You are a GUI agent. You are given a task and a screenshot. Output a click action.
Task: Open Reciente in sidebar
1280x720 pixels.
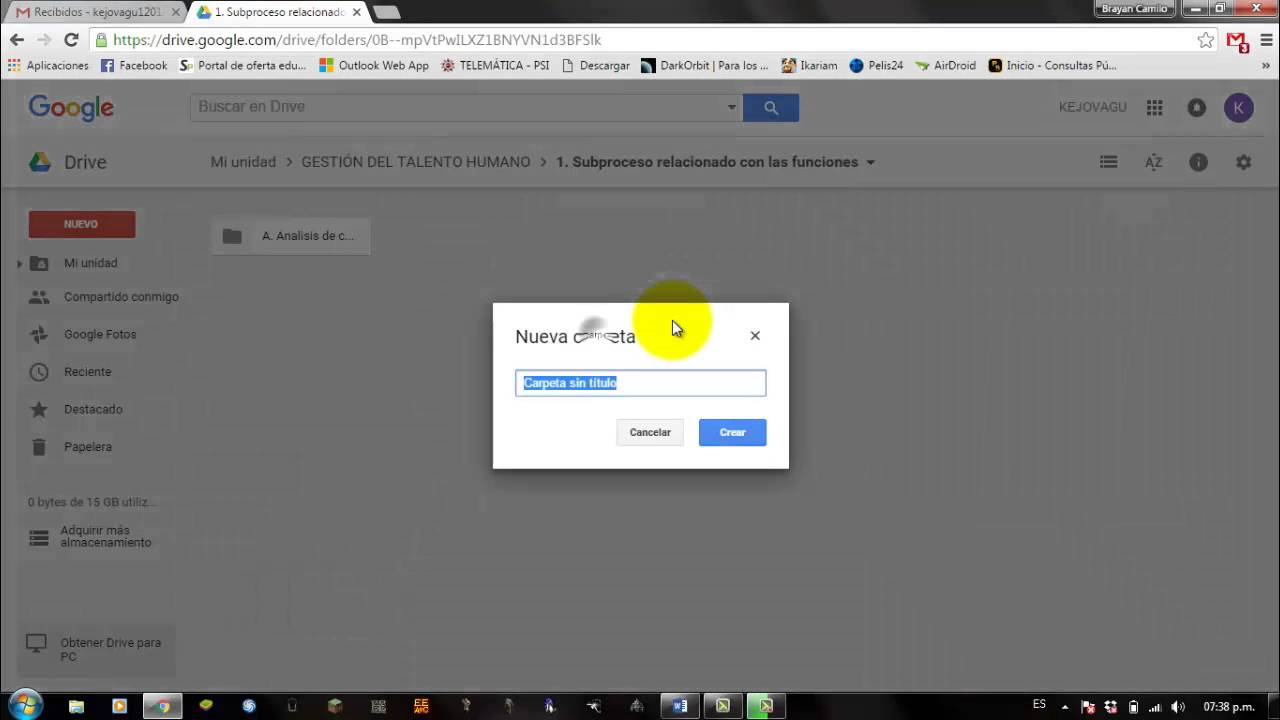coord(88,372)
